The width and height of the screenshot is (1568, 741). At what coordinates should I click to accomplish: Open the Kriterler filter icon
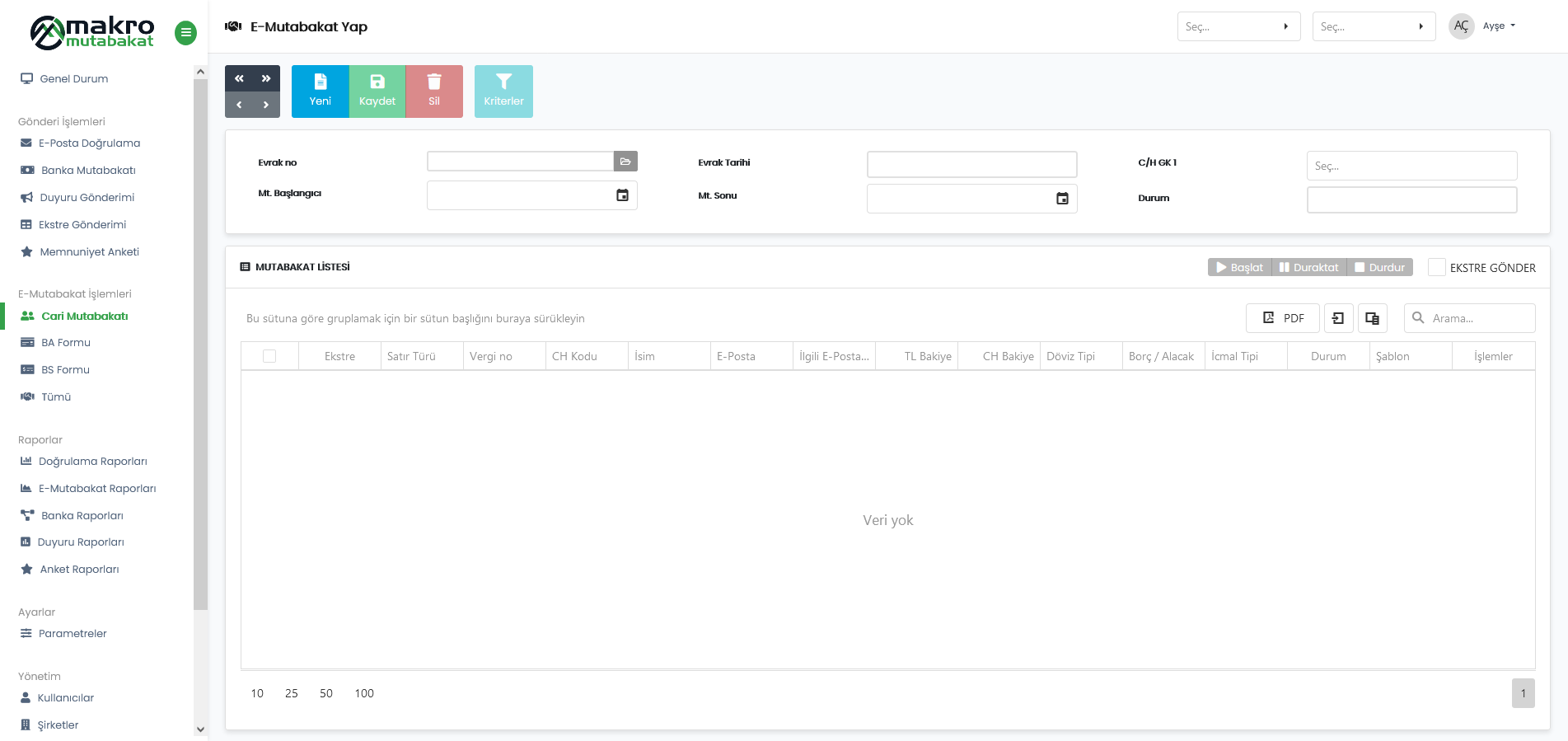point(503,82)
